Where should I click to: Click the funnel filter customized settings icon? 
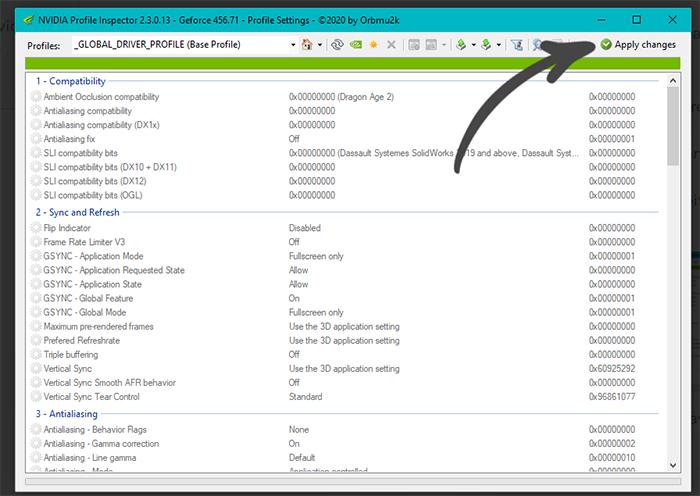click(517, 45)
